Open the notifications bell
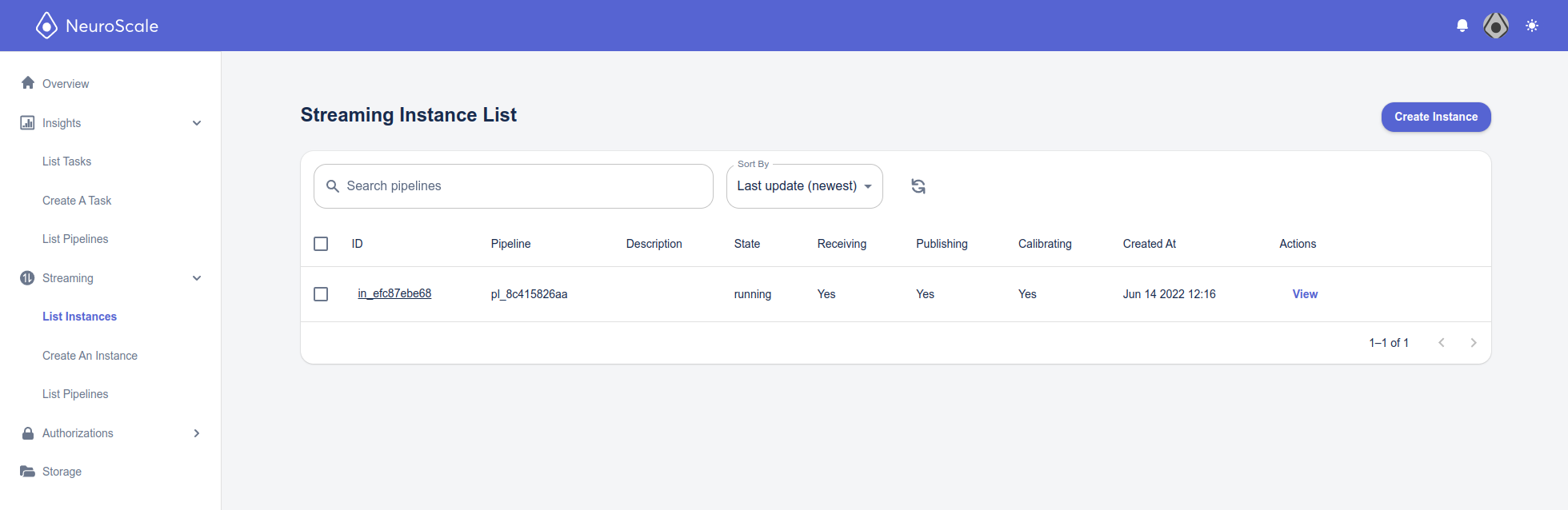Image resolution: width=1568 pixels, height=510 pixels. click(x=1462, y=26)
